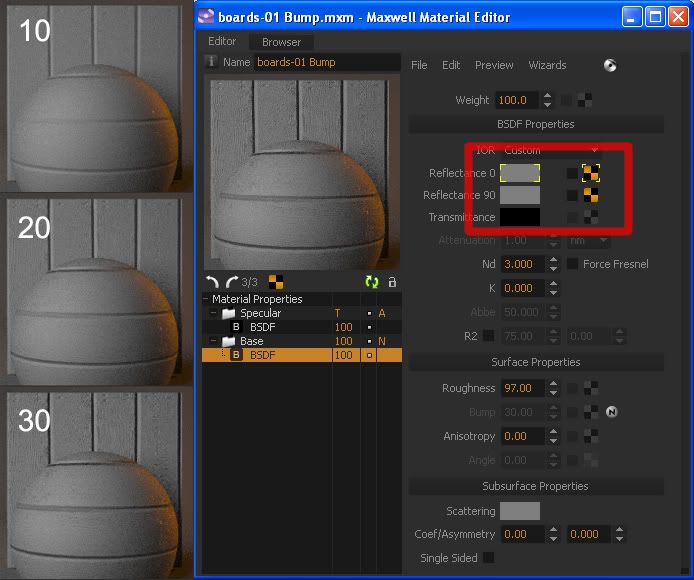
Task: Decrease Roughness with its down arrow
Action: pos(553,393)
